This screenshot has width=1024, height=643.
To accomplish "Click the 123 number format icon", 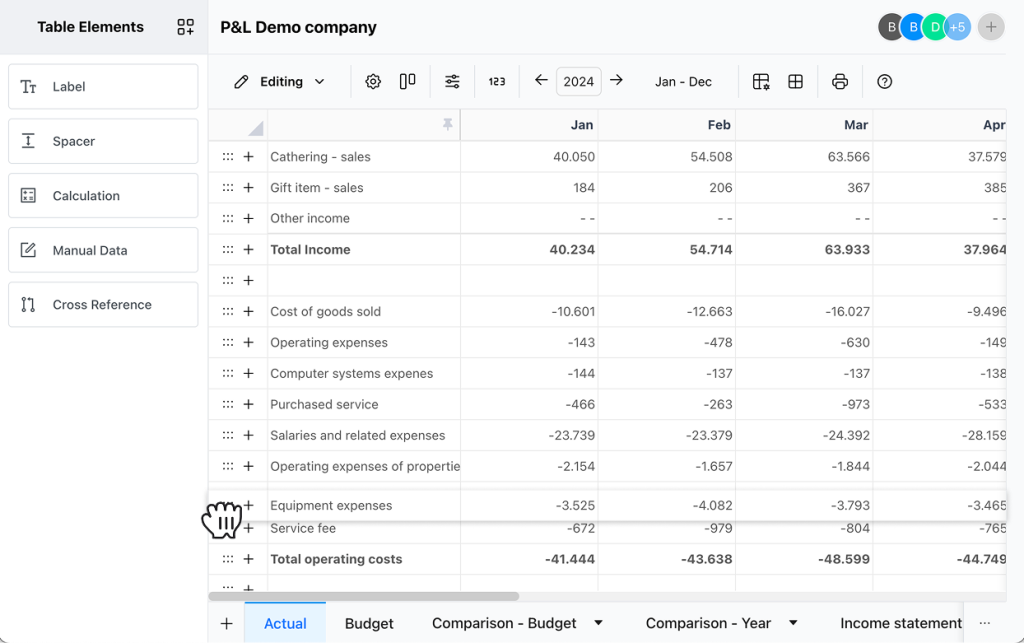I will (x=497, y=82).
